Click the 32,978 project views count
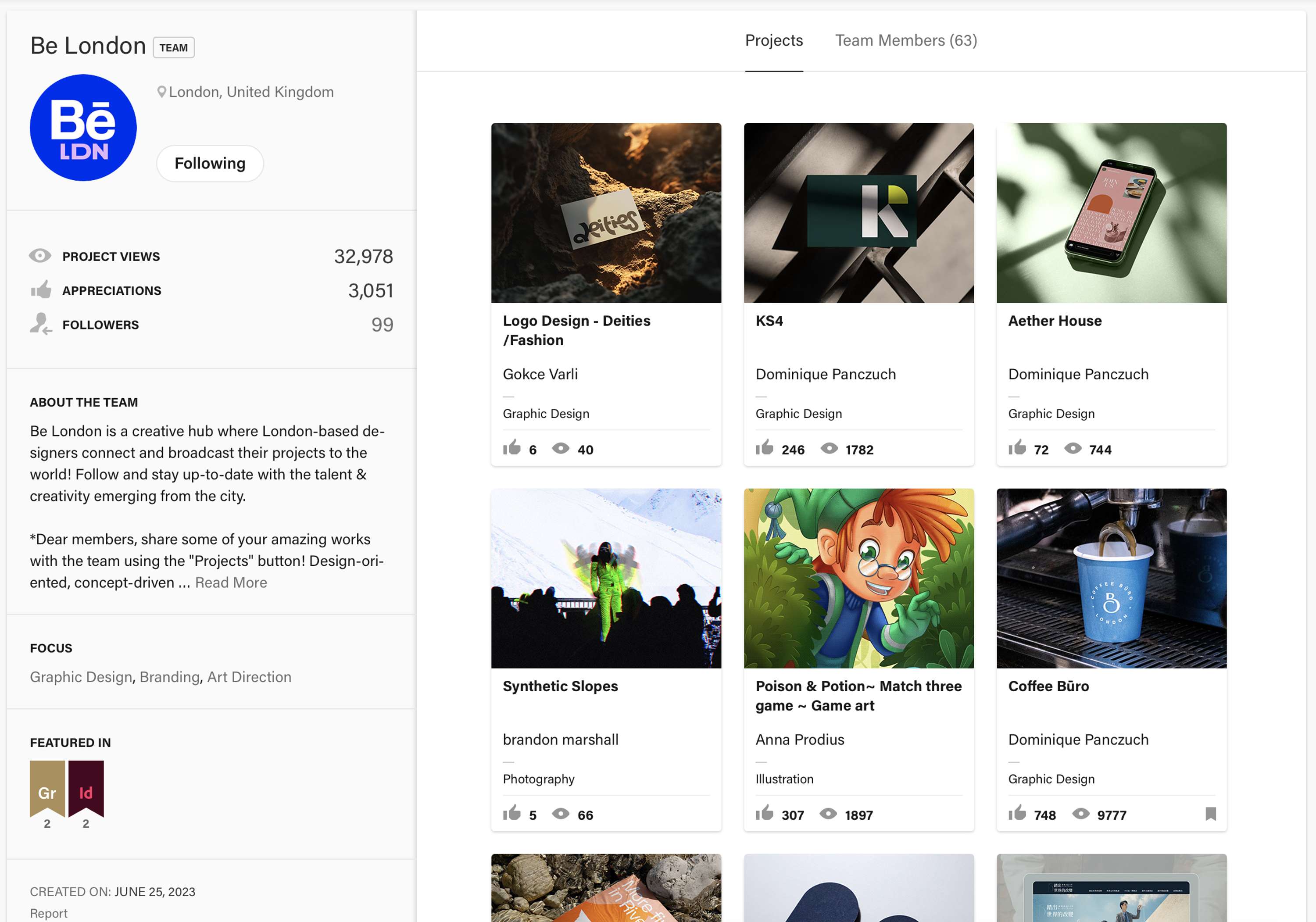The height and width of the screenshot is (922, 1316). (363, 257)
